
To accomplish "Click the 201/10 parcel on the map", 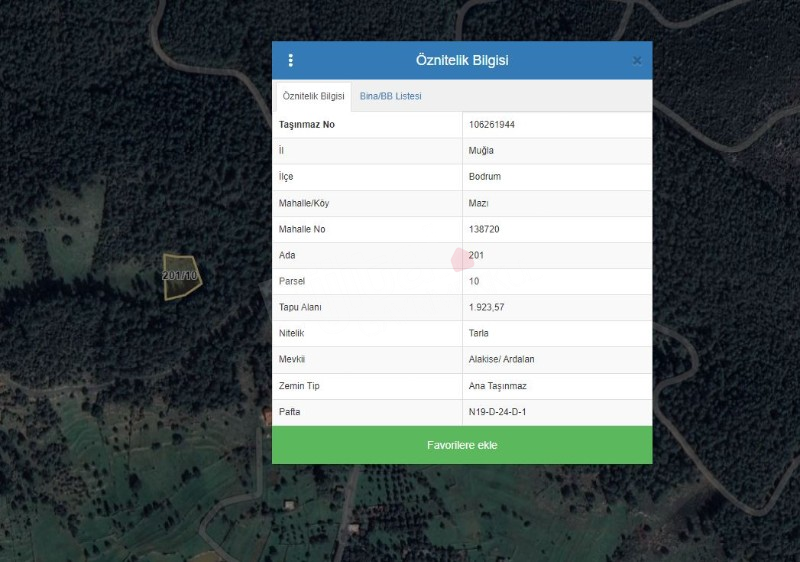I will (x=181, y=277).
